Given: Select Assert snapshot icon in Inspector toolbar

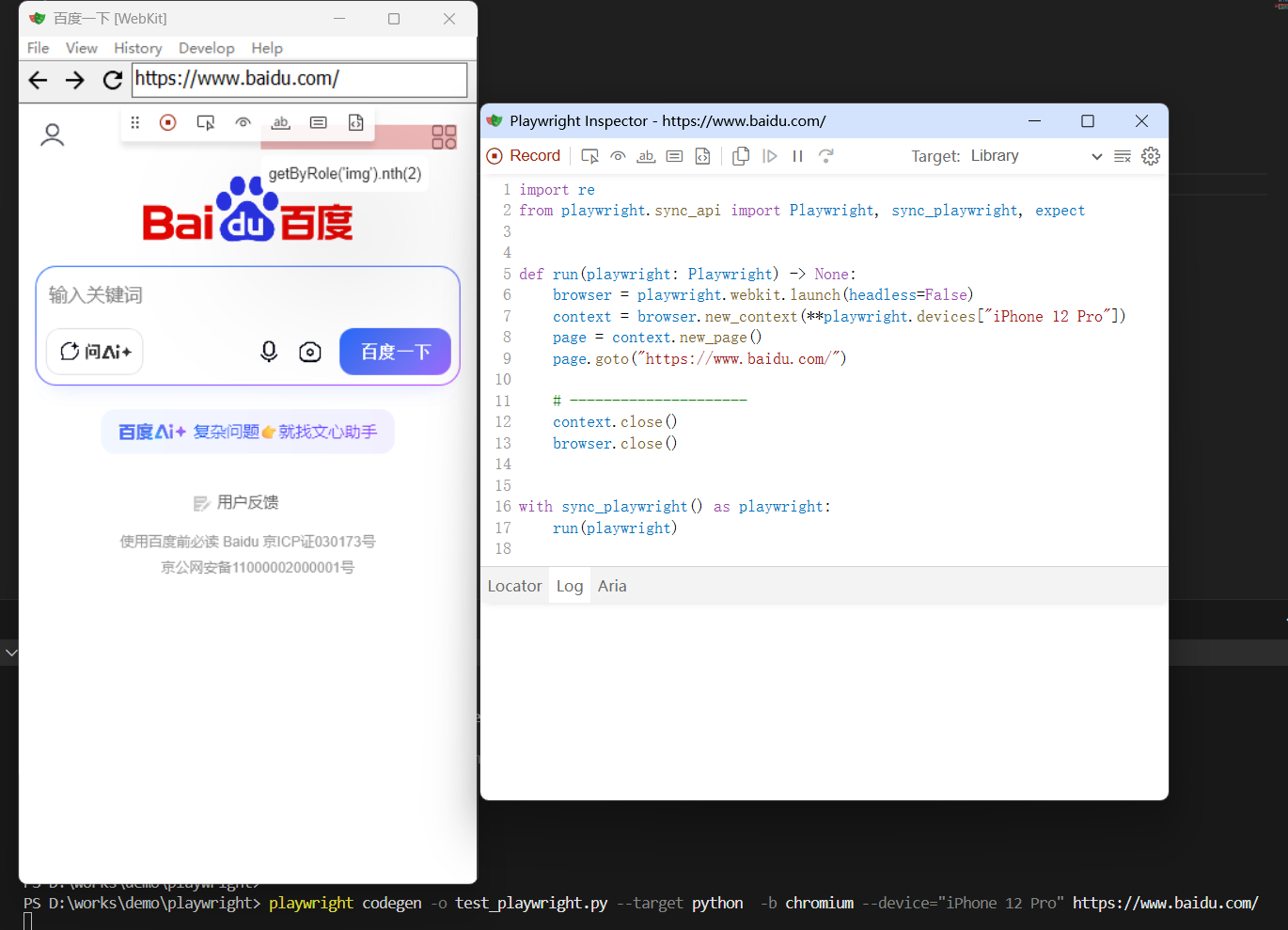Looking at the screenshot, I should pos(702,156).
